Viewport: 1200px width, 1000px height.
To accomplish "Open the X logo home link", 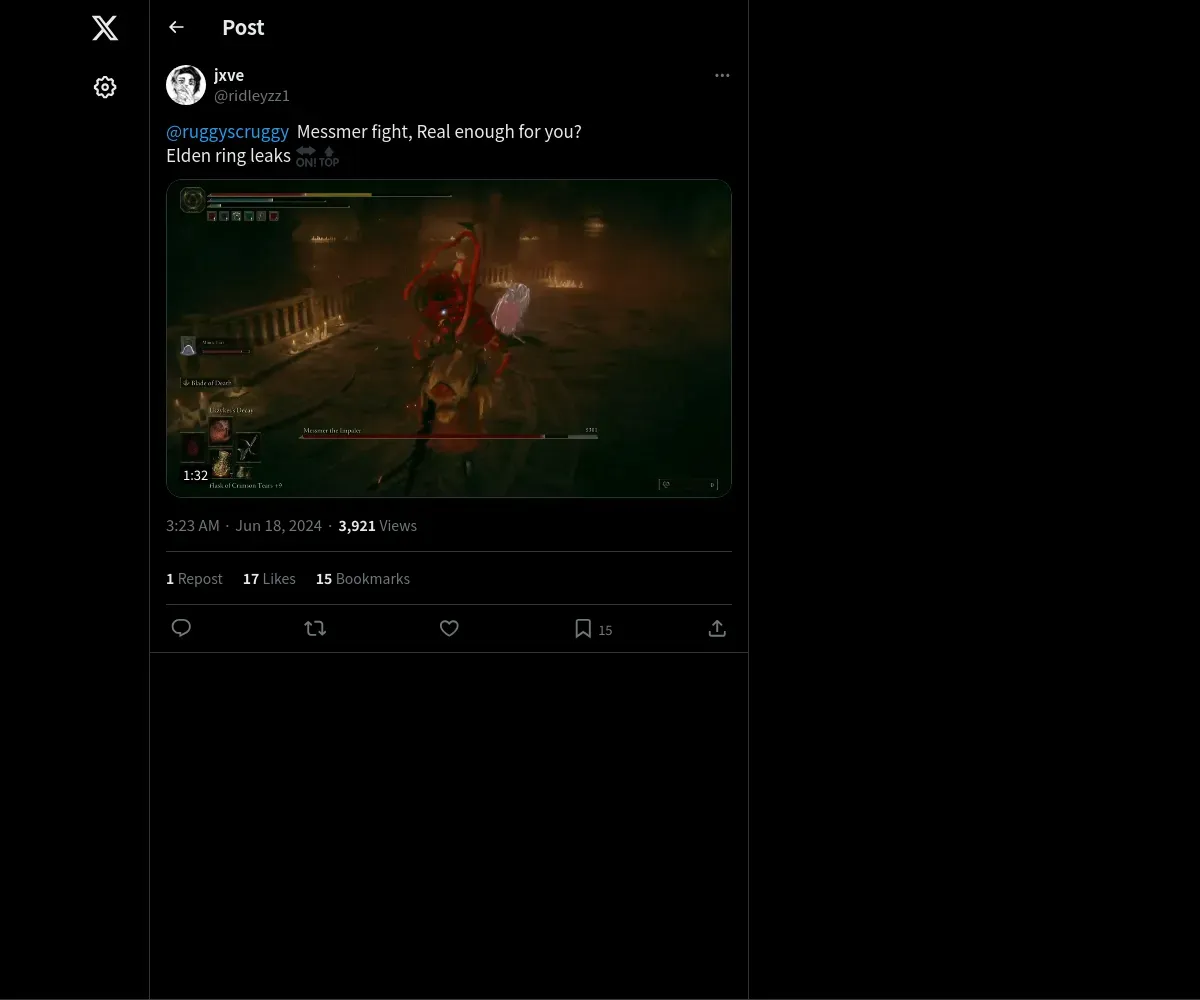I will pos(105,28).
